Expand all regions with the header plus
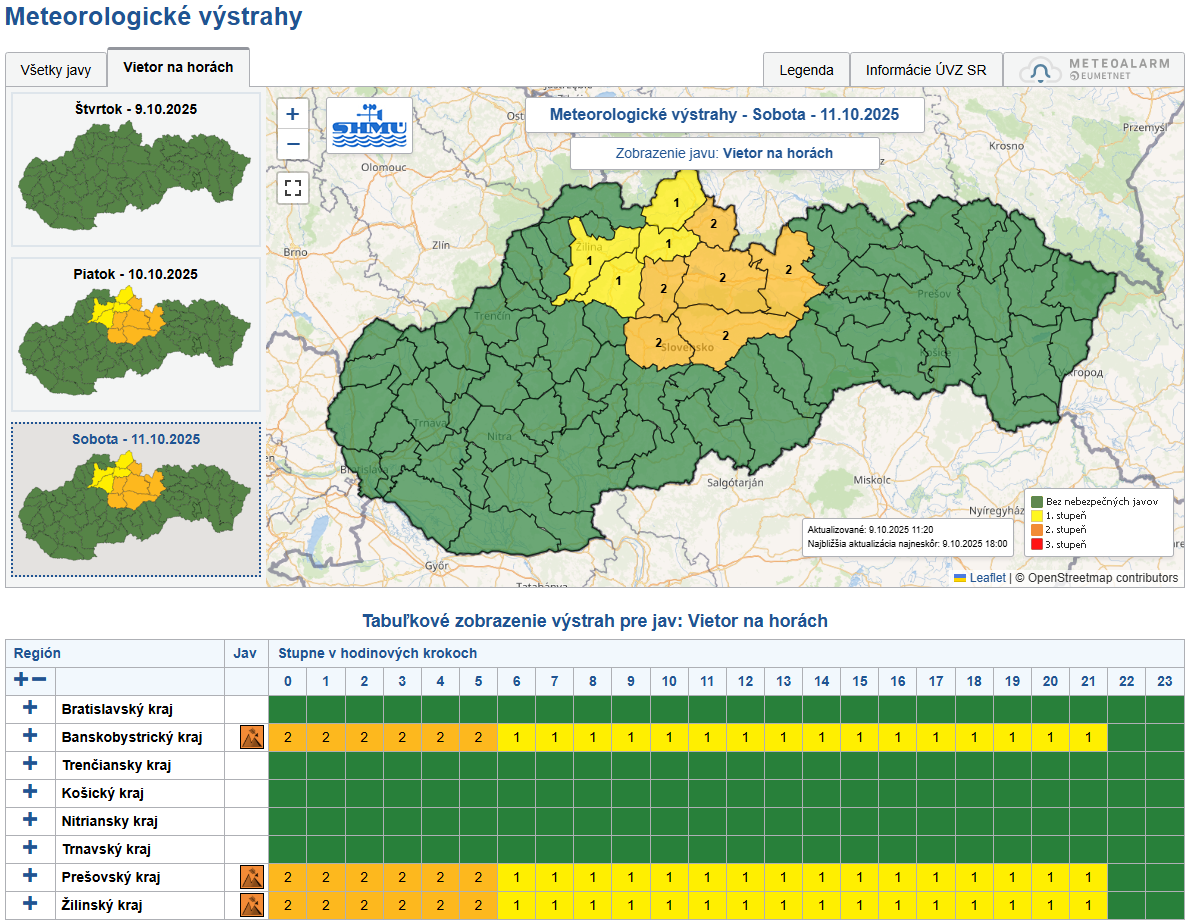 21,680
